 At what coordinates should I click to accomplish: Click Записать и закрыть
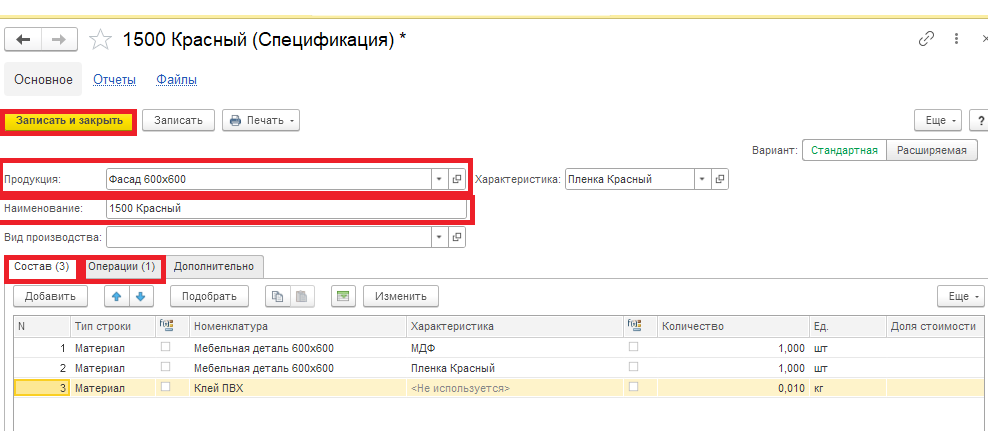(69, 120)
